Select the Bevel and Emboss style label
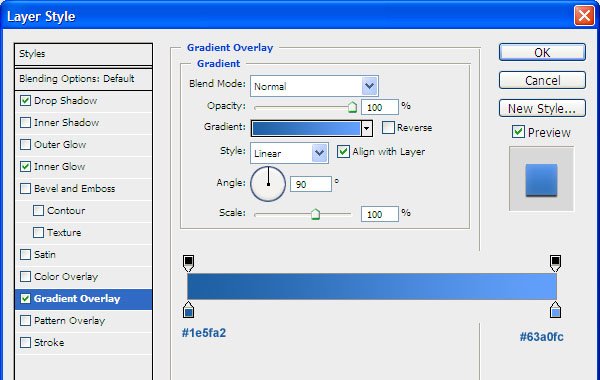Image resolution: width=600 pixels, height=380 pixels. pyautogui.click(x=74, y=189)
